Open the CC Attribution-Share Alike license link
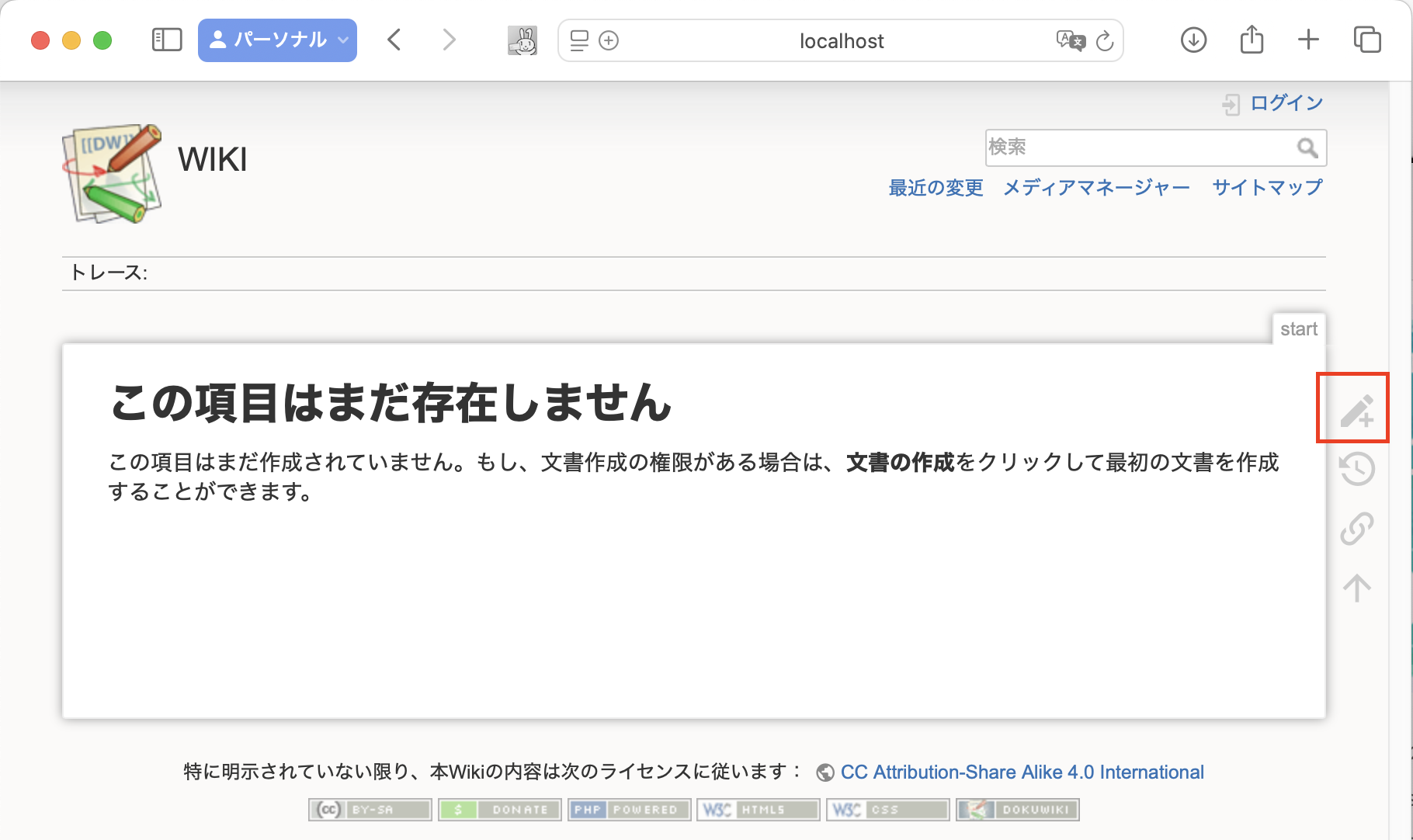The height and width of the screenshot is (840, 1413). (x=1022, y=772)
